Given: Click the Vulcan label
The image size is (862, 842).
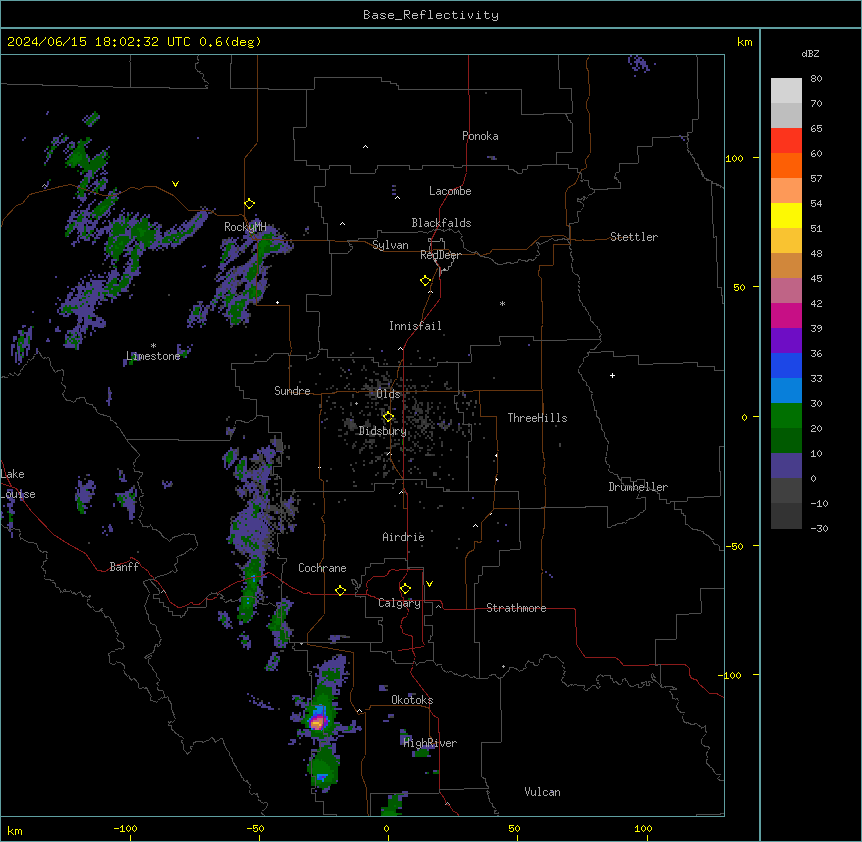Looking at the screenshot, I should point(542,792).
